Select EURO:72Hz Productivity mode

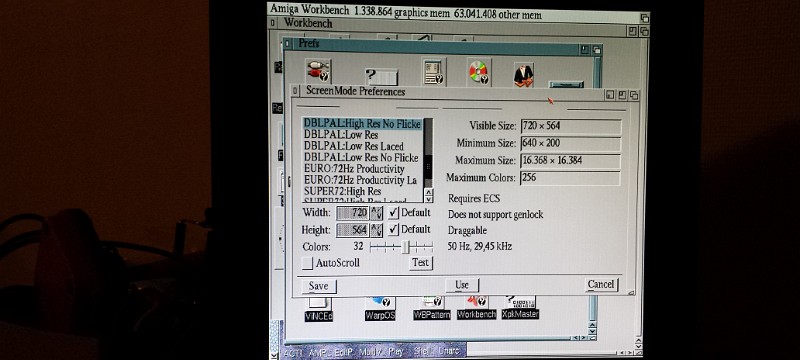pos(355,169)
